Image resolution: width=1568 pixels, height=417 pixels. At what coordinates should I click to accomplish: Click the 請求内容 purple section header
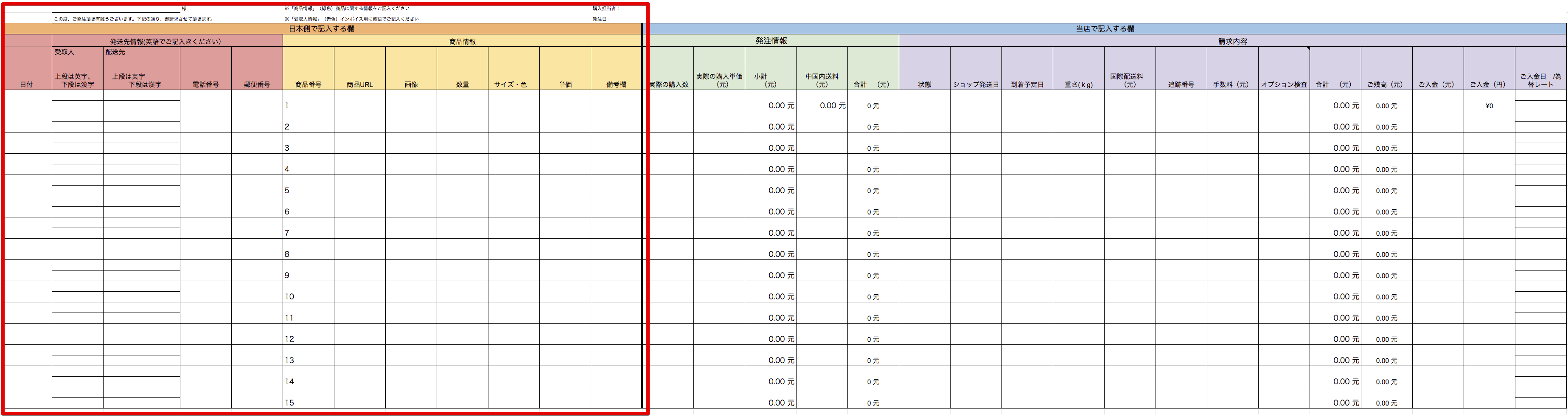pyautogui.click(x=1233, y=41)
